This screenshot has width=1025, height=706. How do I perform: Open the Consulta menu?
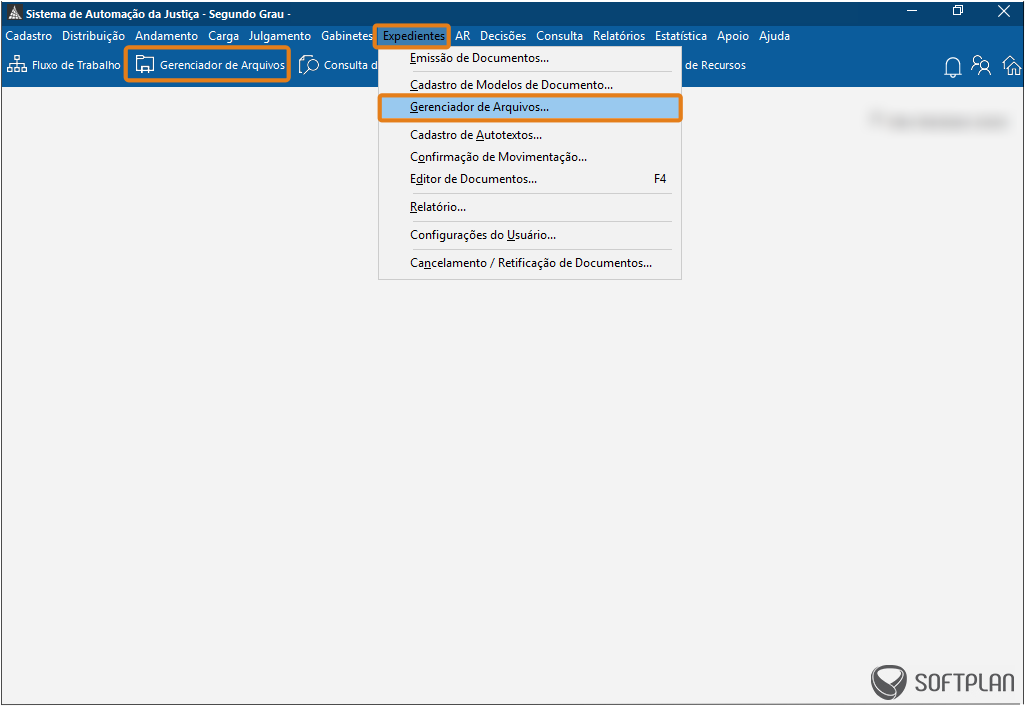tap(560, 36)
